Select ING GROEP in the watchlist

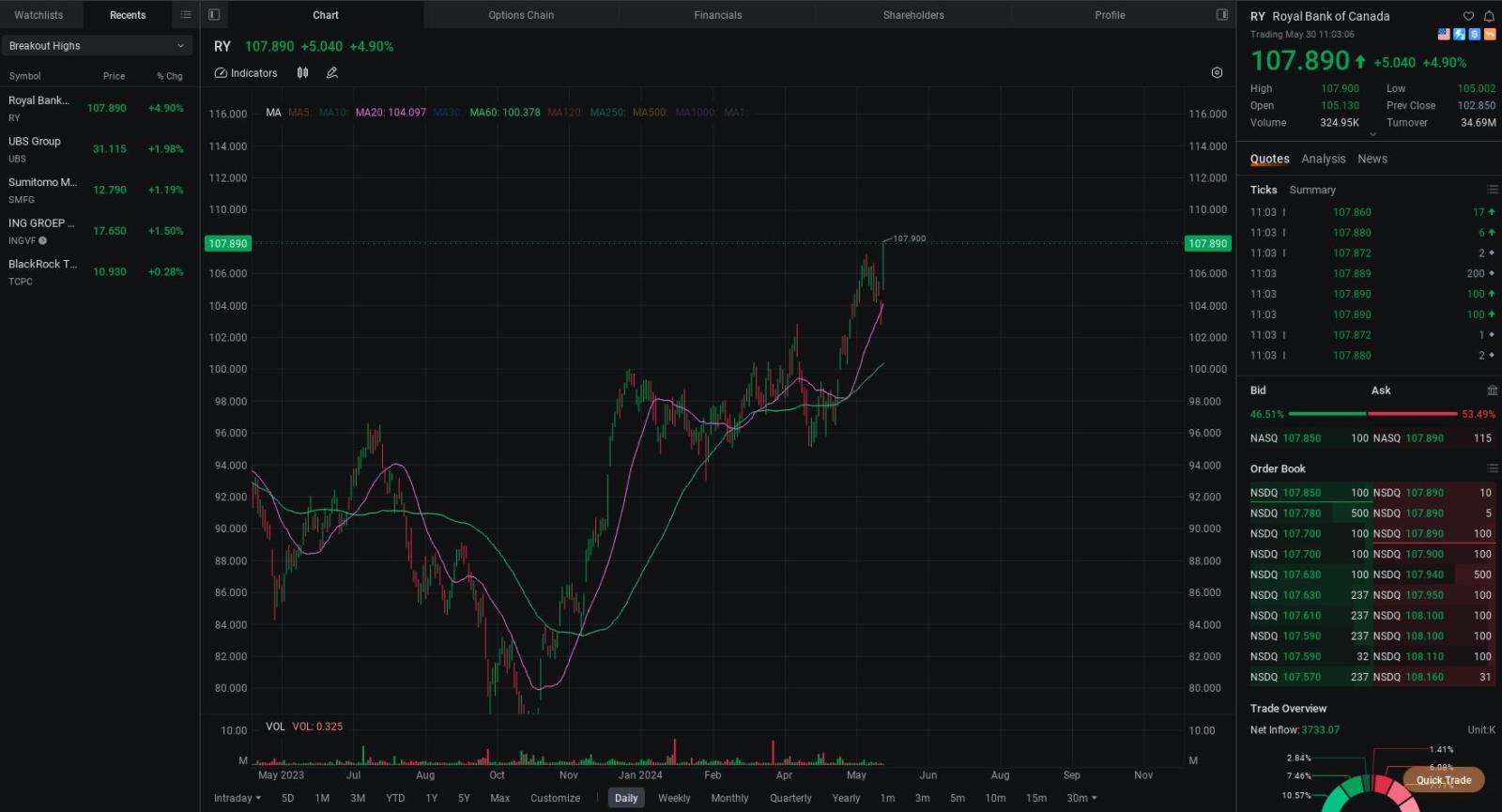coord(99,231)
